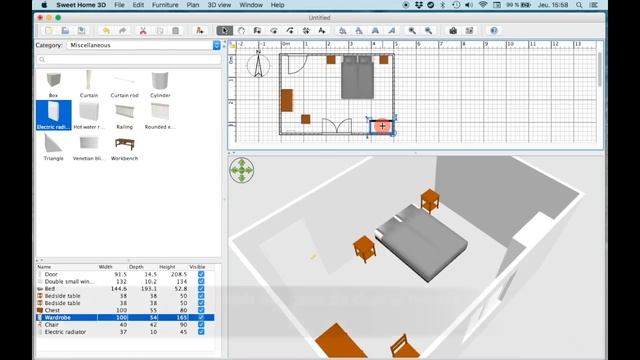
Task: Click the Wi-Fi status icon
Action: [x=483, y=5]
